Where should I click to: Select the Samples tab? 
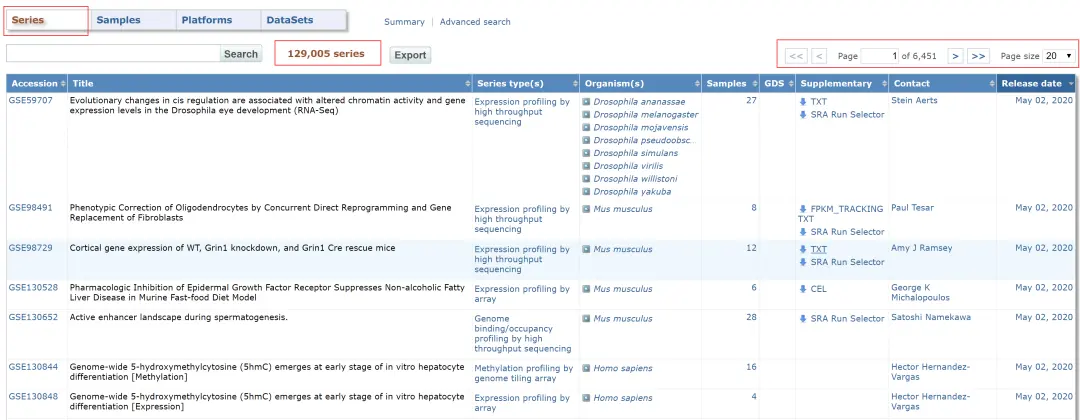point(118,20)
